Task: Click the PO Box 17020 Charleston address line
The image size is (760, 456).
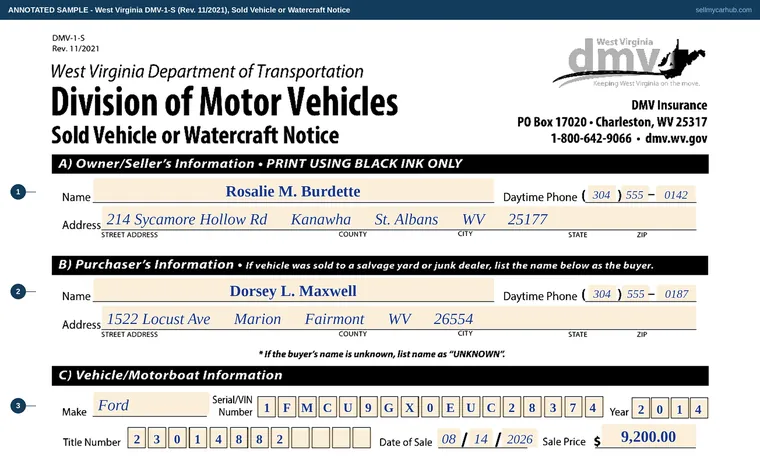Action: (x=612, y=122)
